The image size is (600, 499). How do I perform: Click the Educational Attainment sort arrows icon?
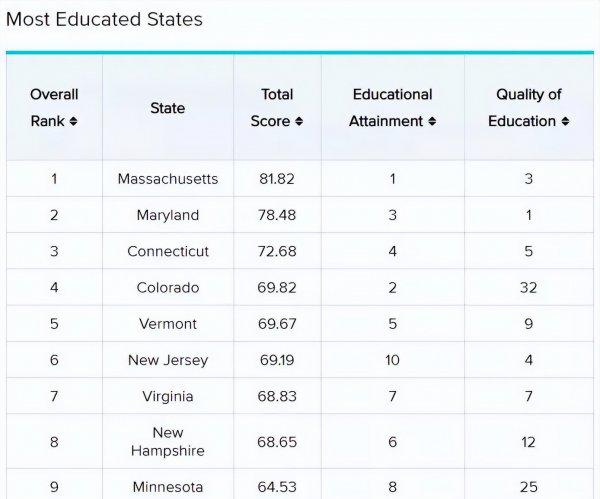(x=432, y=122)
